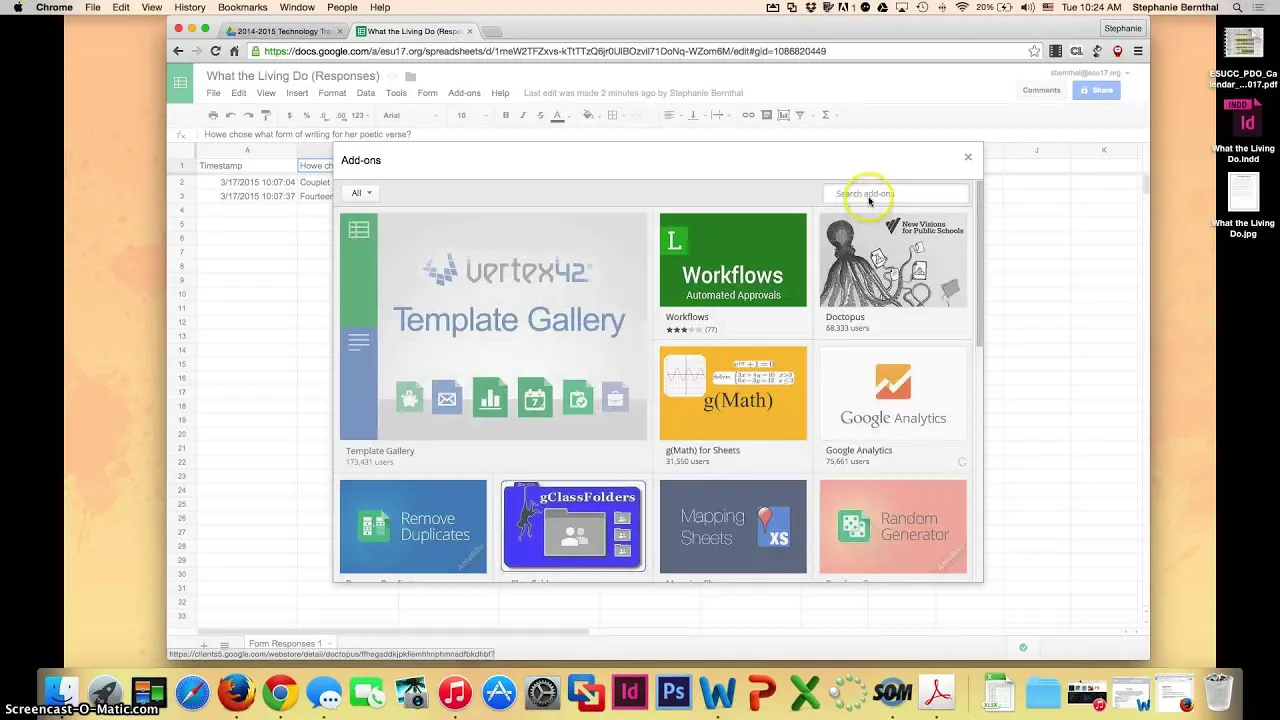Open the font family dropdown showing Arial
Viewport: 1280px width, 720px height.
410,115
